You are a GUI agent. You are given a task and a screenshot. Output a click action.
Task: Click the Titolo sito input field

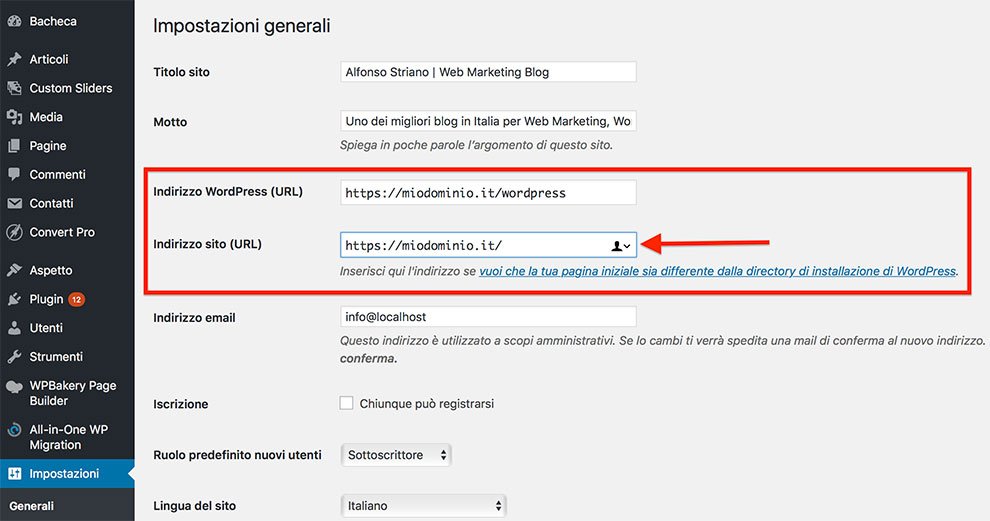tap(488, 72)
